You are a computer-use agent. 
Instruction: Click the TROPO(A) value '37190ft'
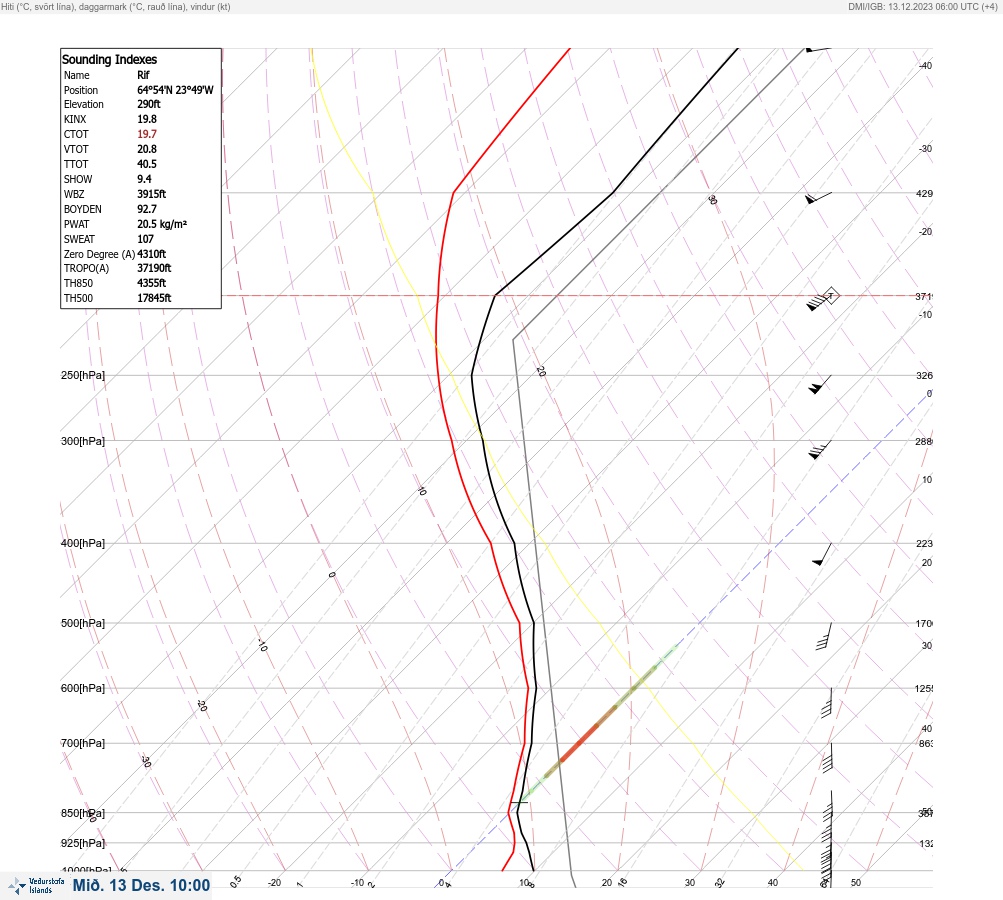point(154,268)
